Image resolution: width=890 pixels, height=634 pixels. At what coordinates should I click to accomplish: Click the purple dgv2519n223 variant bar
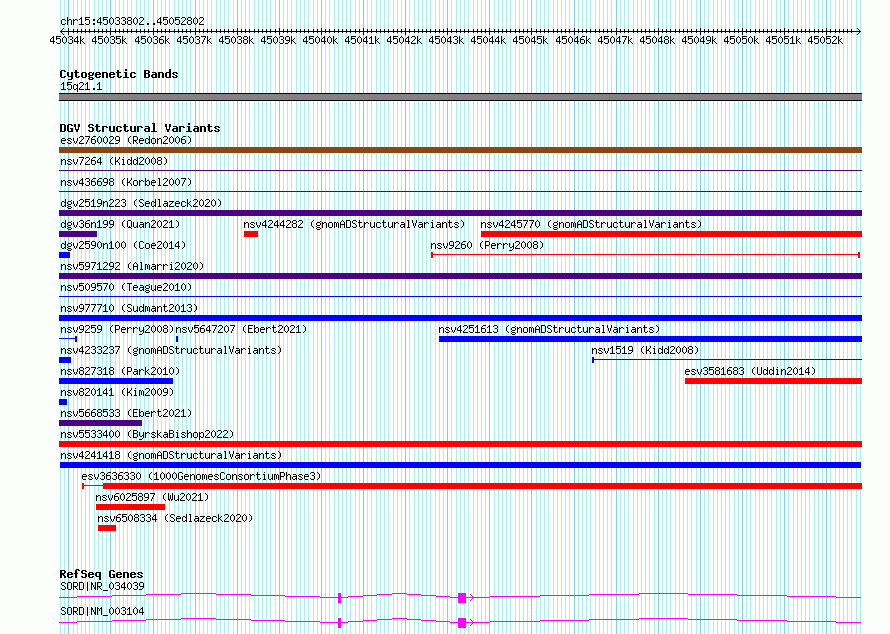click(460, 213)
